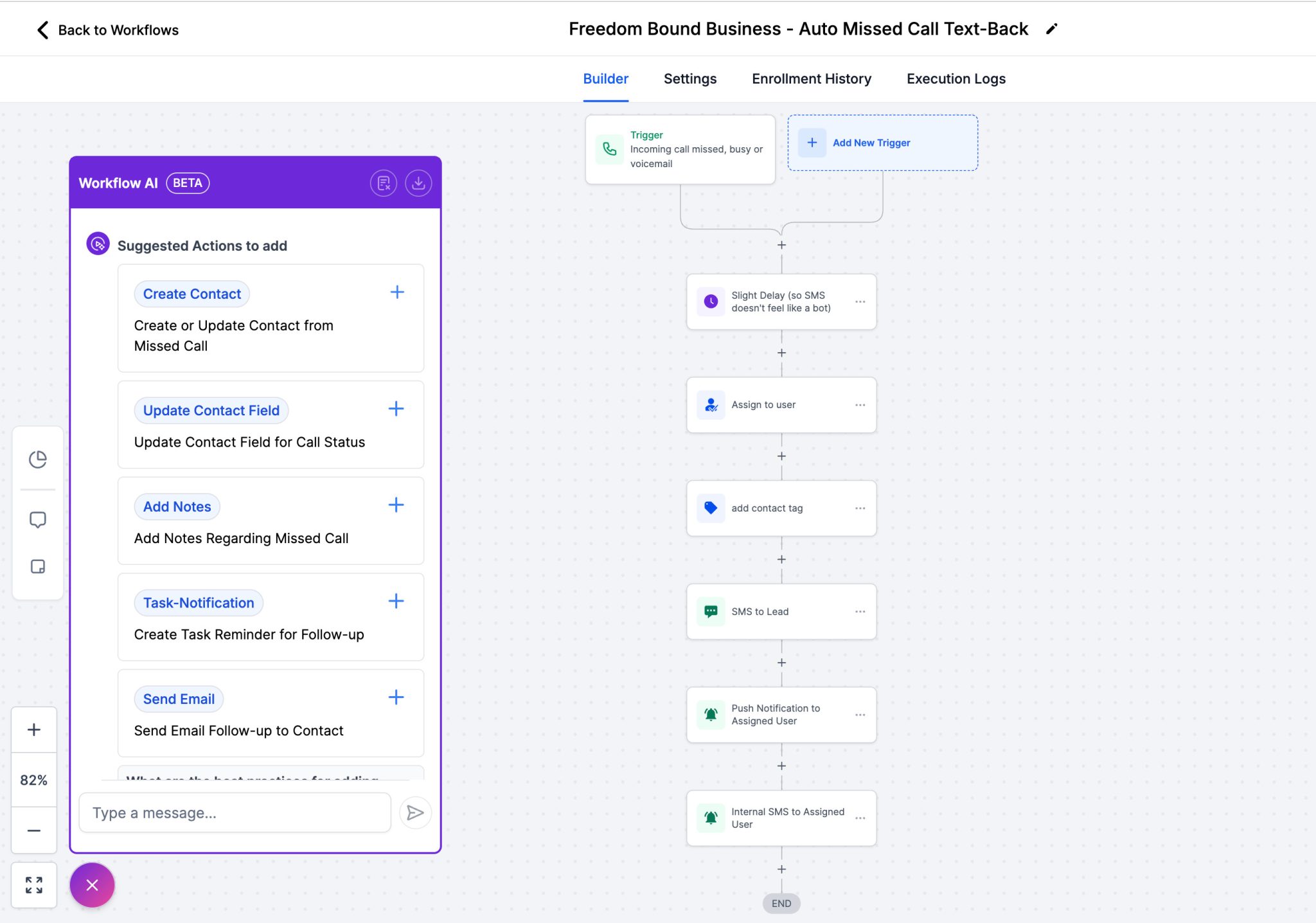Zoom out on the workflow canvas
Image resolution: width=1316 pixels, height=923 pixels.
[x=33, y=830]
